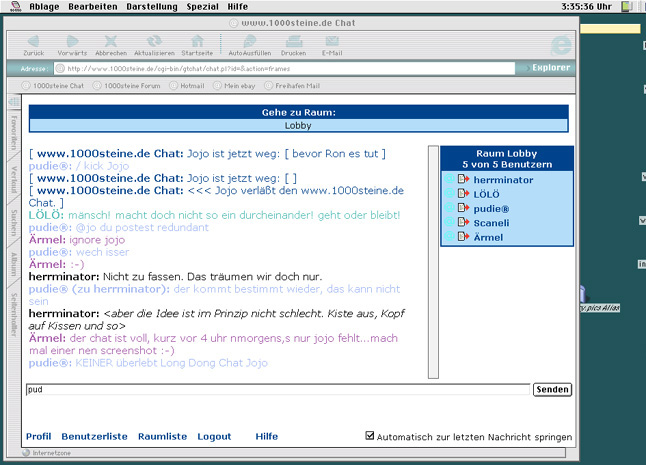This screenshot has height=465, width=646.
Task: Click the Abbrechen stop icon
Action: pos(110,41)
